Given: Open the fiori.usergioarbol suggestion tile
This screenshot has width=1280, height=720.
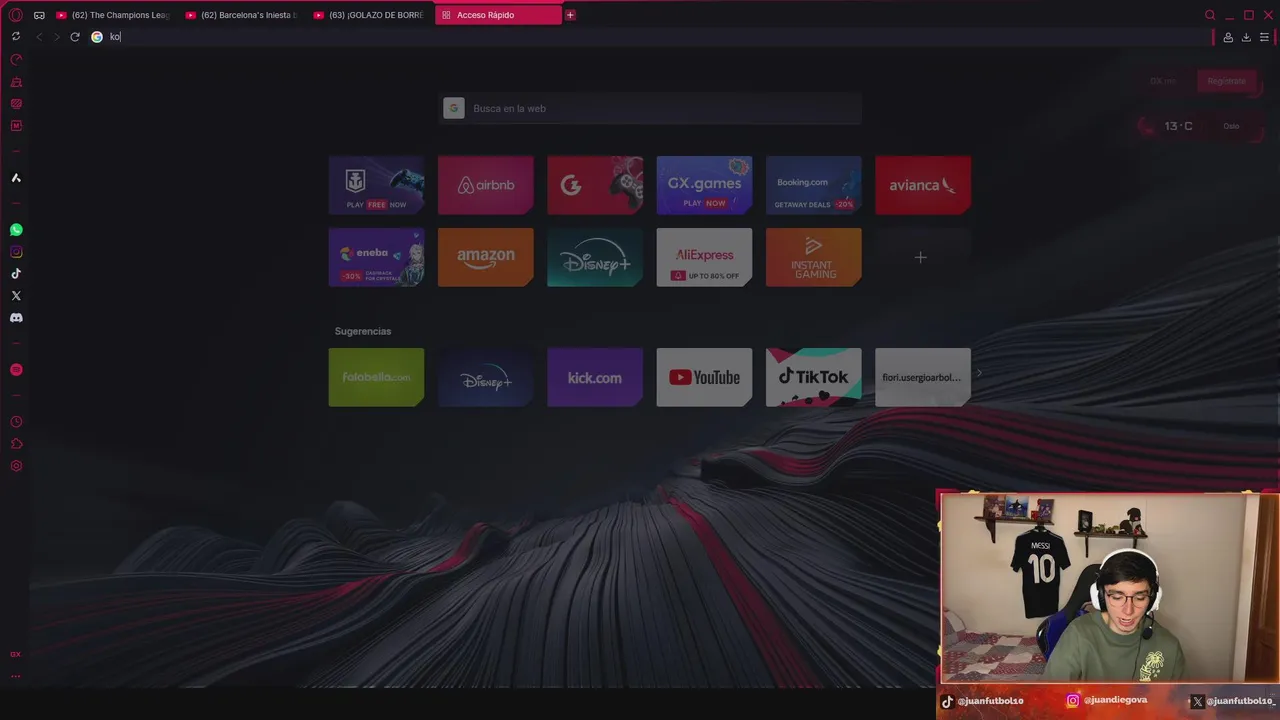Looking at the screenshot, I should click(x=922, y=377).
